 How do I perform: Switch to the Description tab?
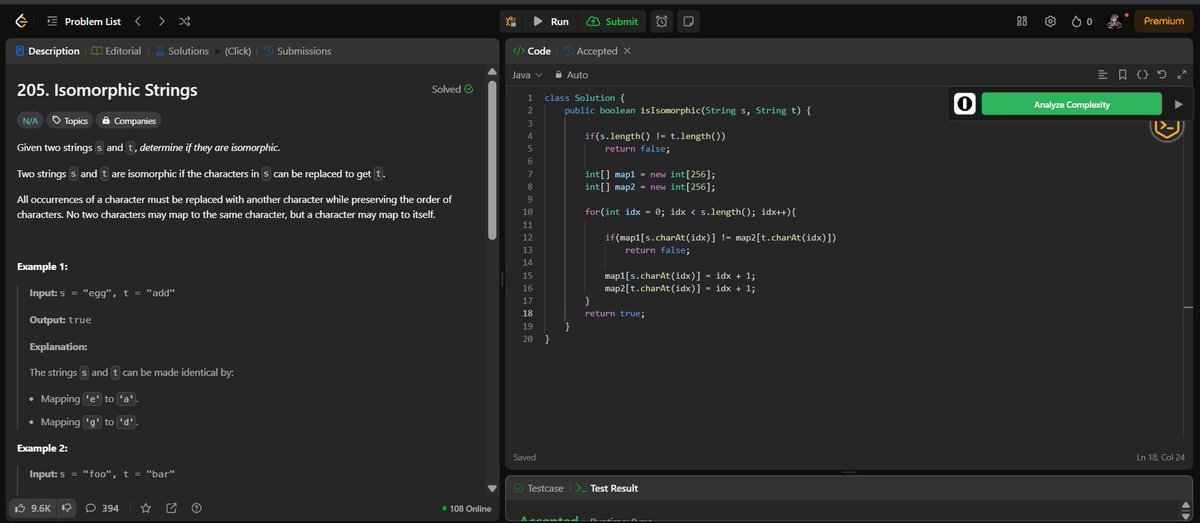click(48, 51)
